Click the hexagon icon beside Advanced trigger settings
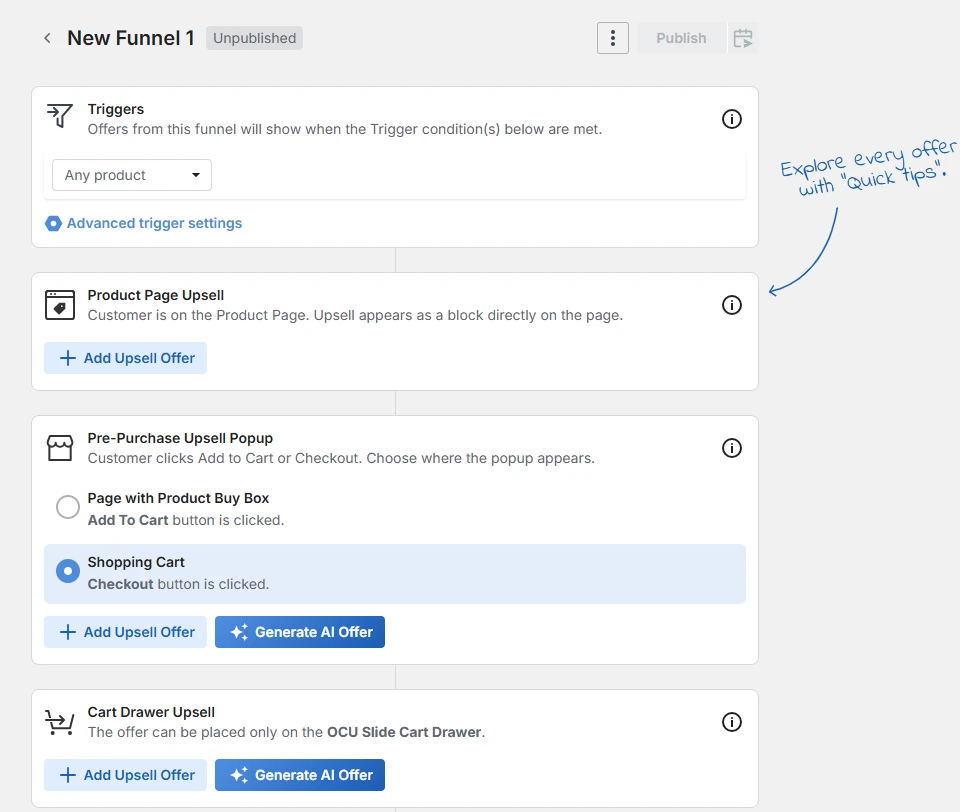The height and width of the screenshot is (812, 960). [54, 223]
